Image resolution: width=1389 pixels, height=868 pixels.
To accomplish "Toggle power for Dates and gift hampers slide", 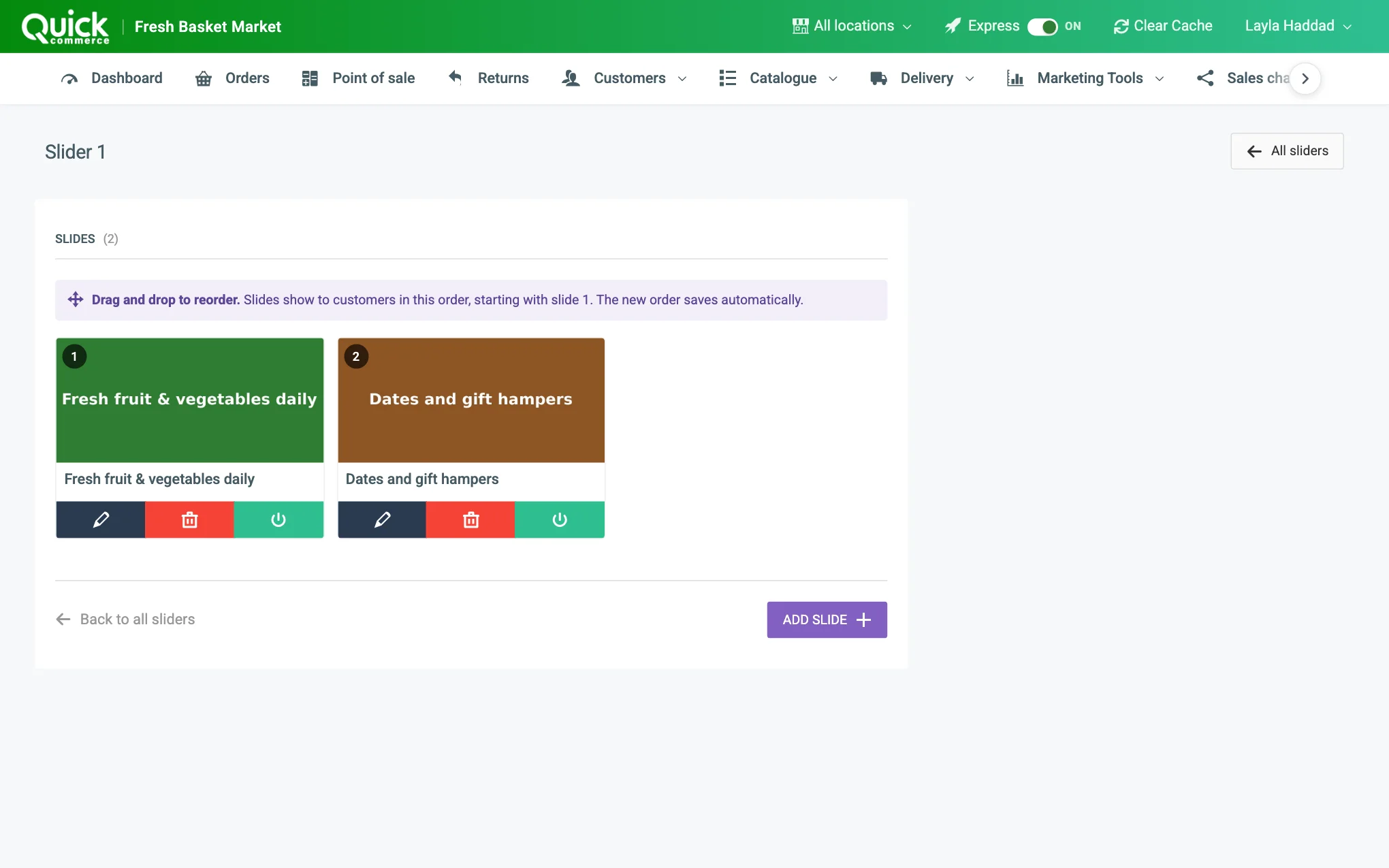I will point(560,519).
